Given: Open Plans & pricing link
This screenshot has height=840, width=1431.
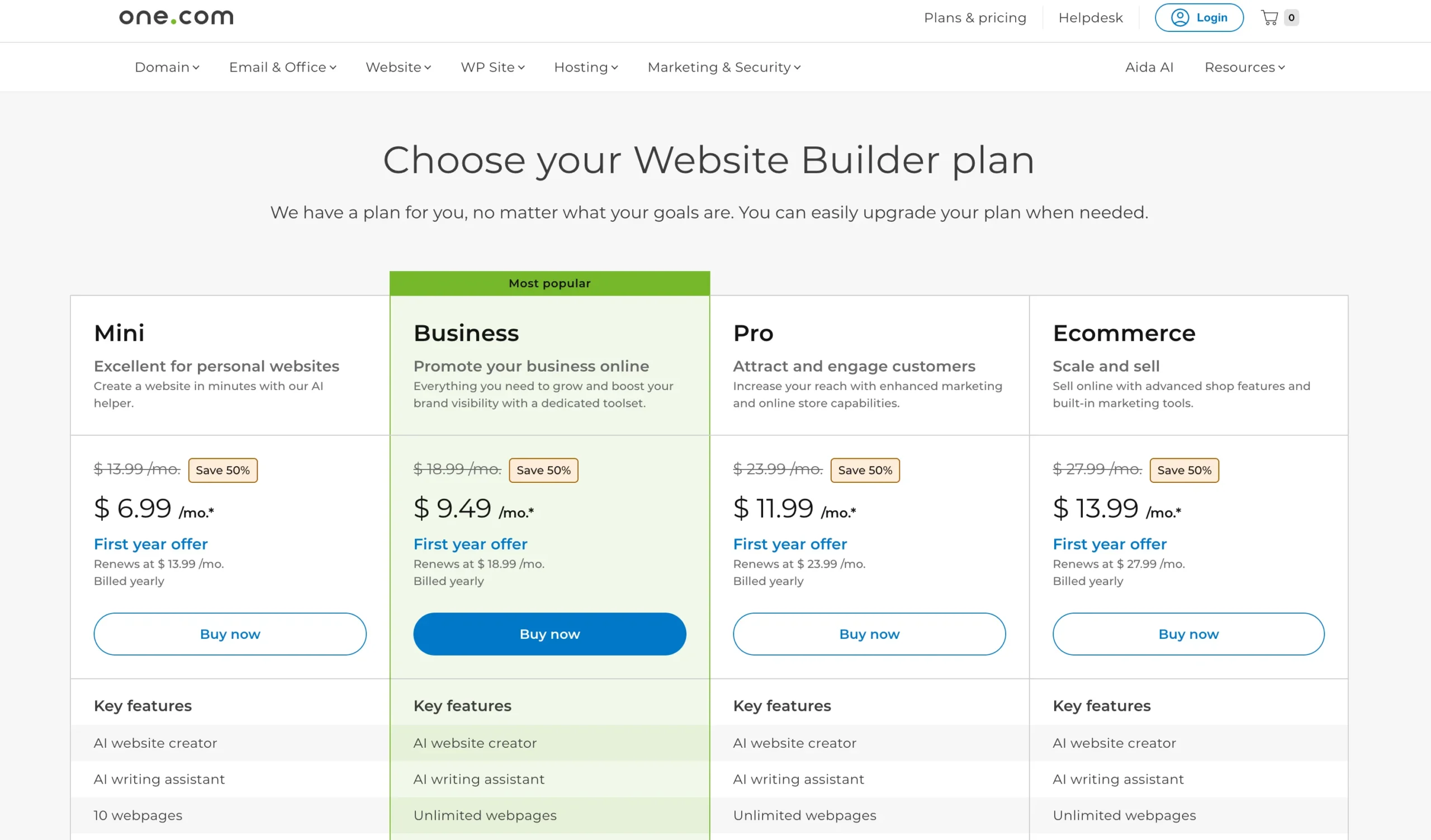Looking at the screenshot, I should coord(975,17).
